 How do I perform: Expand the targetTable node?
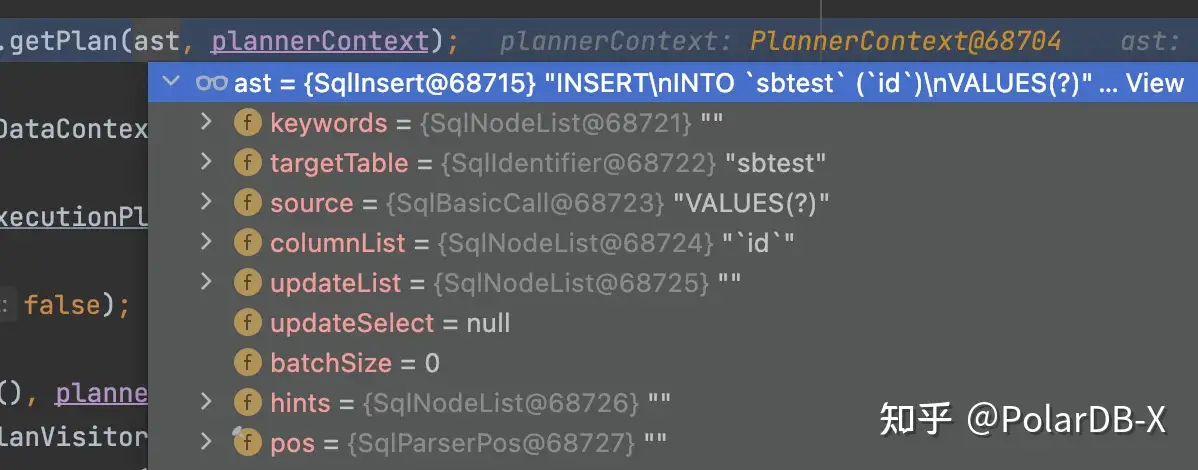206,162
